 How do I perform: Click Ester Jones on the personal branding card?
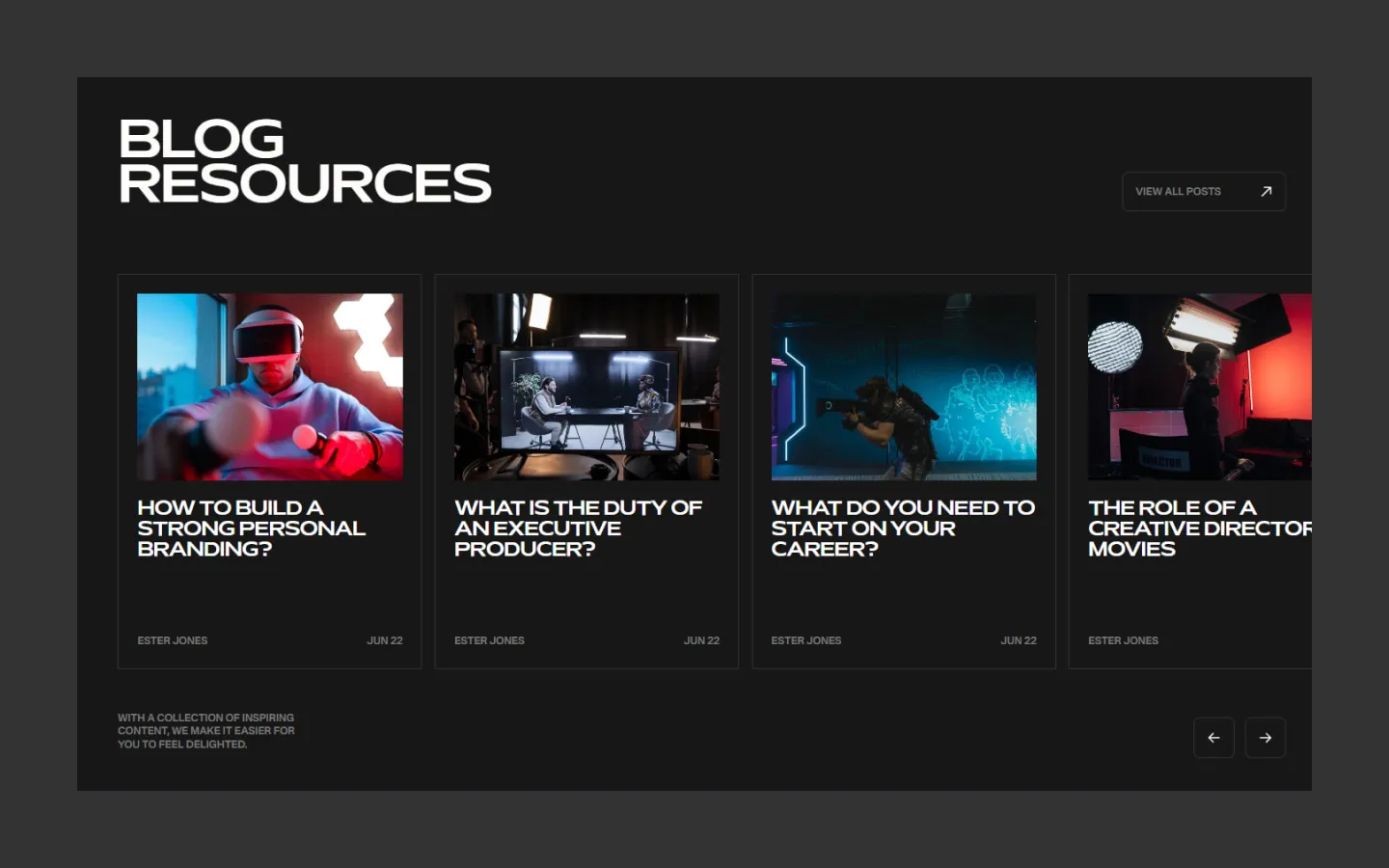pyautogui.click(x=173, y=640)
